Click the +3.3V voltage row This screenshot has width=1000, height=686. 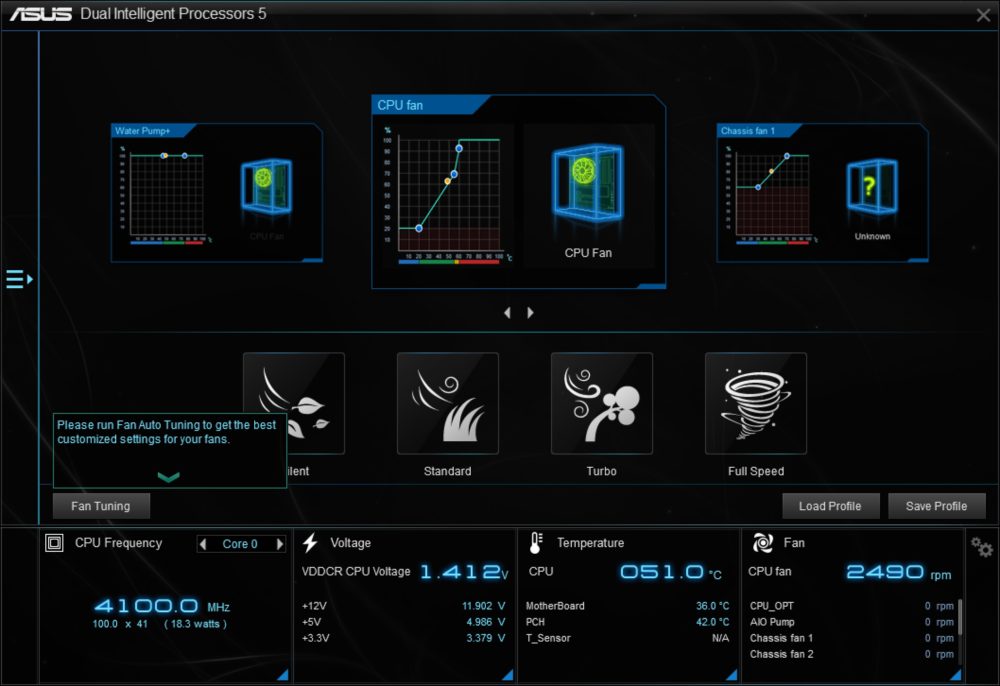pos(404,638)
